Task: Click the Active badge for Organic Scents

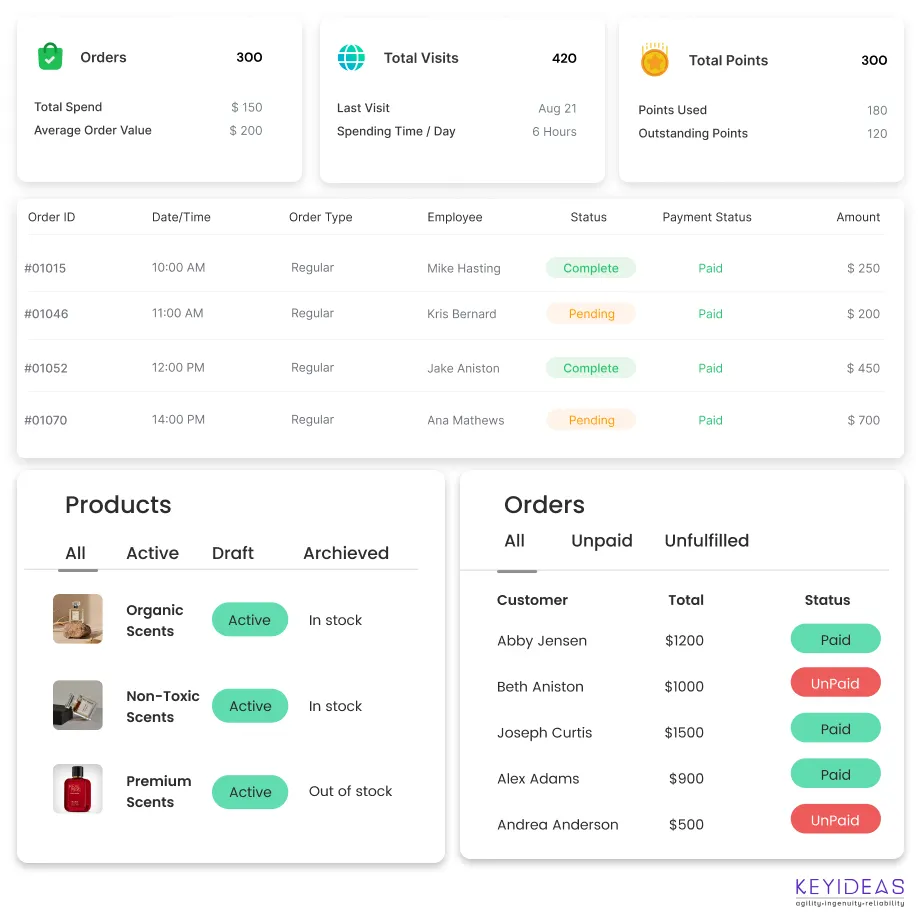Action: coord(250,620)
